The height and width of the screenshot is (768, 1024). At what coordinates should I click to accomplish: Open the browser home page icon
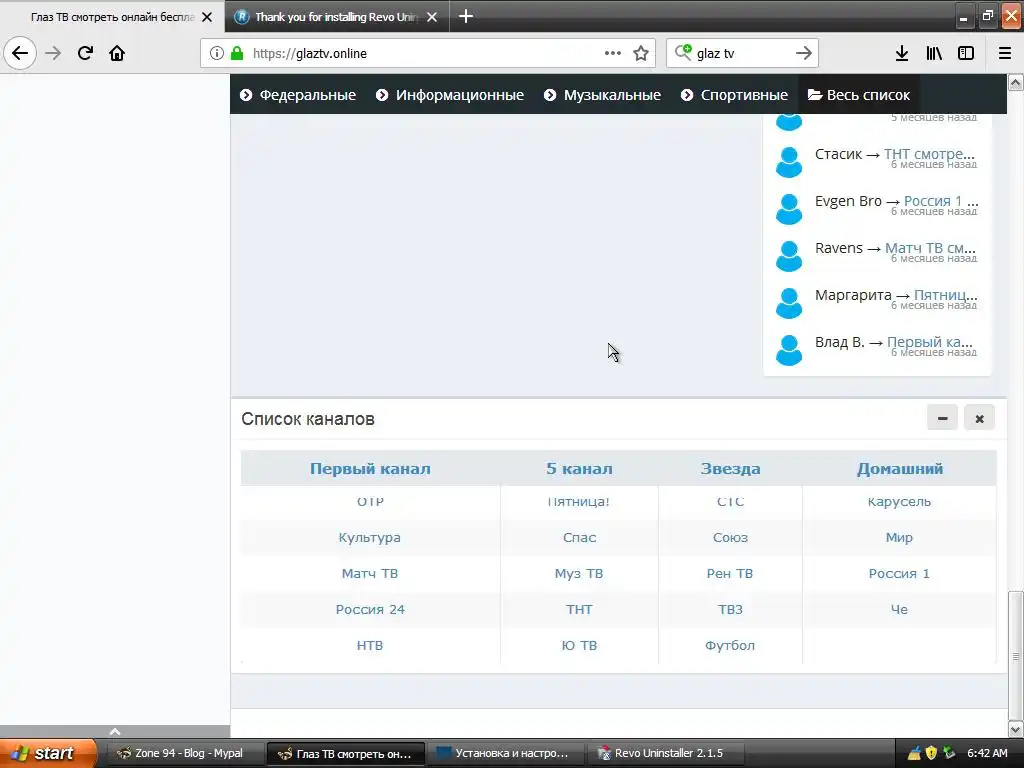coord(117,53)
